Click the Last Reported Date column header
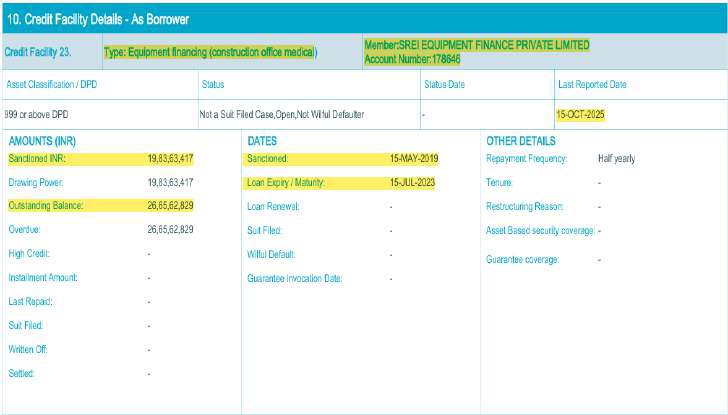The height and width of the screenshot is (415, 728). point(592,84)
